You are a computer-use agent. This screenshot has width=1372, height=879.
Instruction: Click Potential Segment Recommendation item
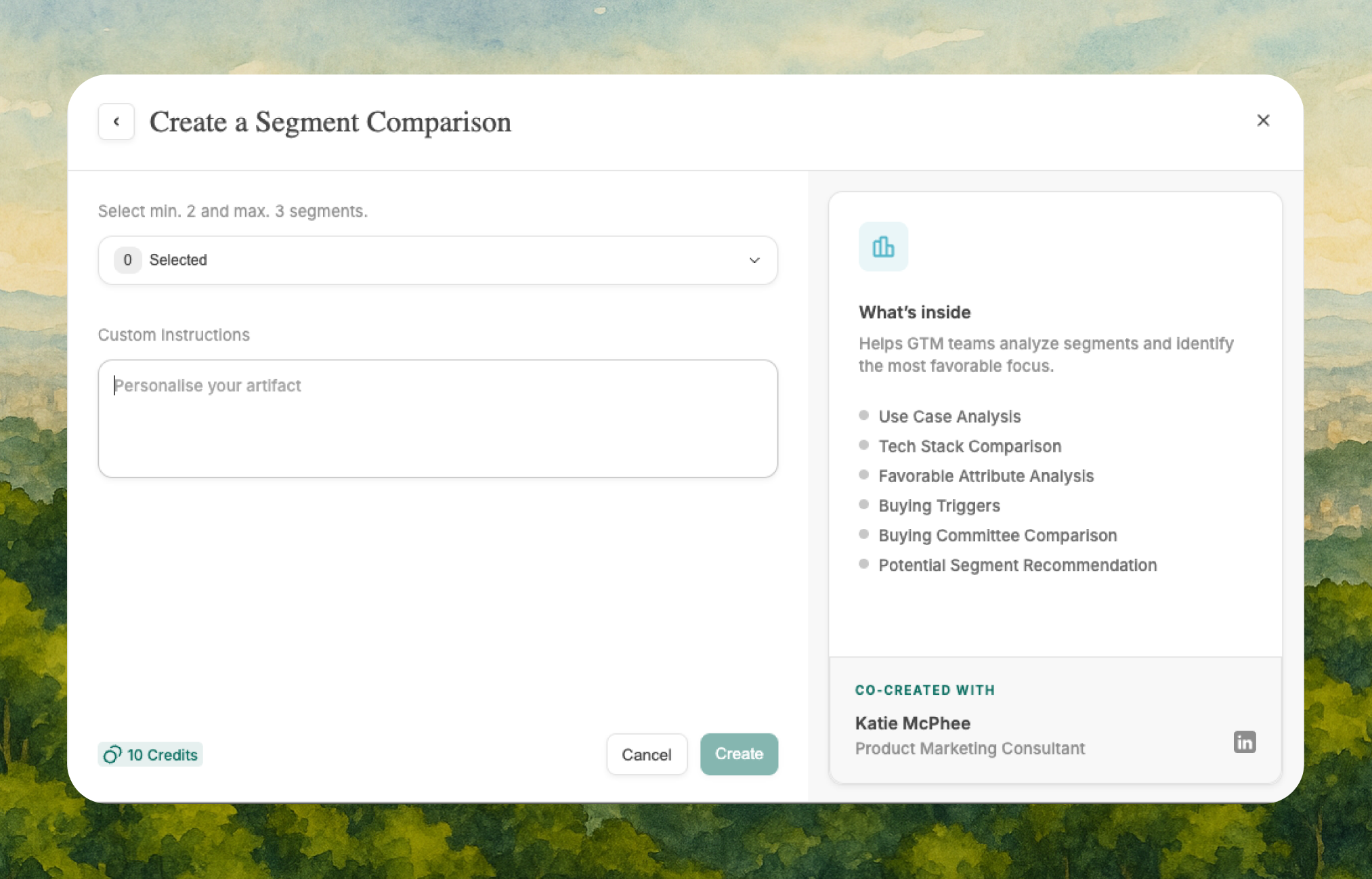pos(1017,565)
